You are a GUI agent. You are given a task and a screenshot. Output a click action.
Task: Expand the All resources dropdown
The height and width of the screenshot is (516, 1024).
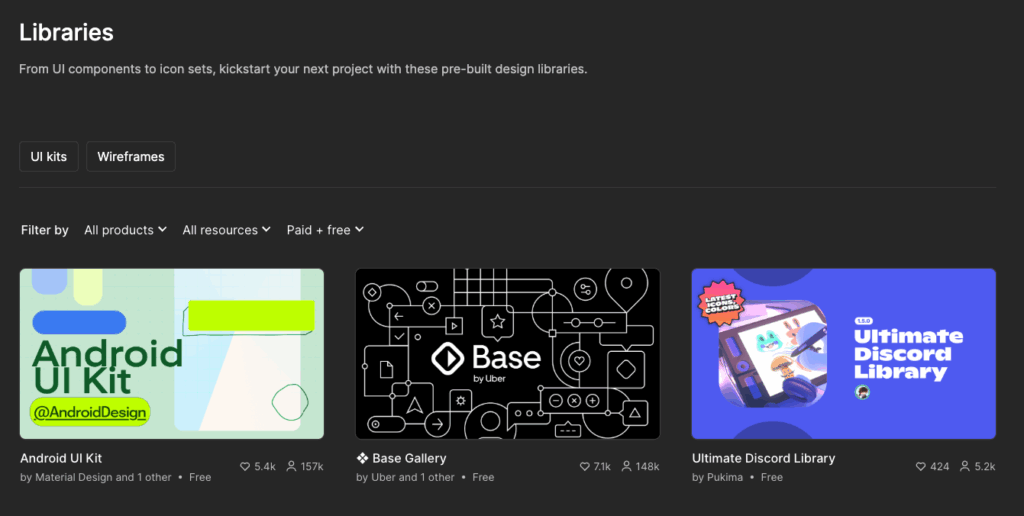click(x=226, y=230)
